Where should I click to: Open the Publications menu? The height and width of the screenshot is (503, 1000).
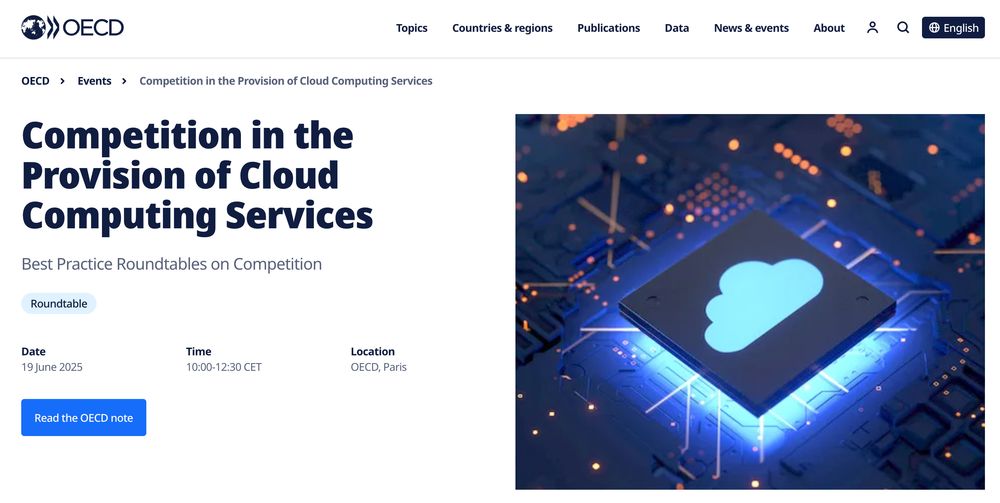click(x=608, y=28)
